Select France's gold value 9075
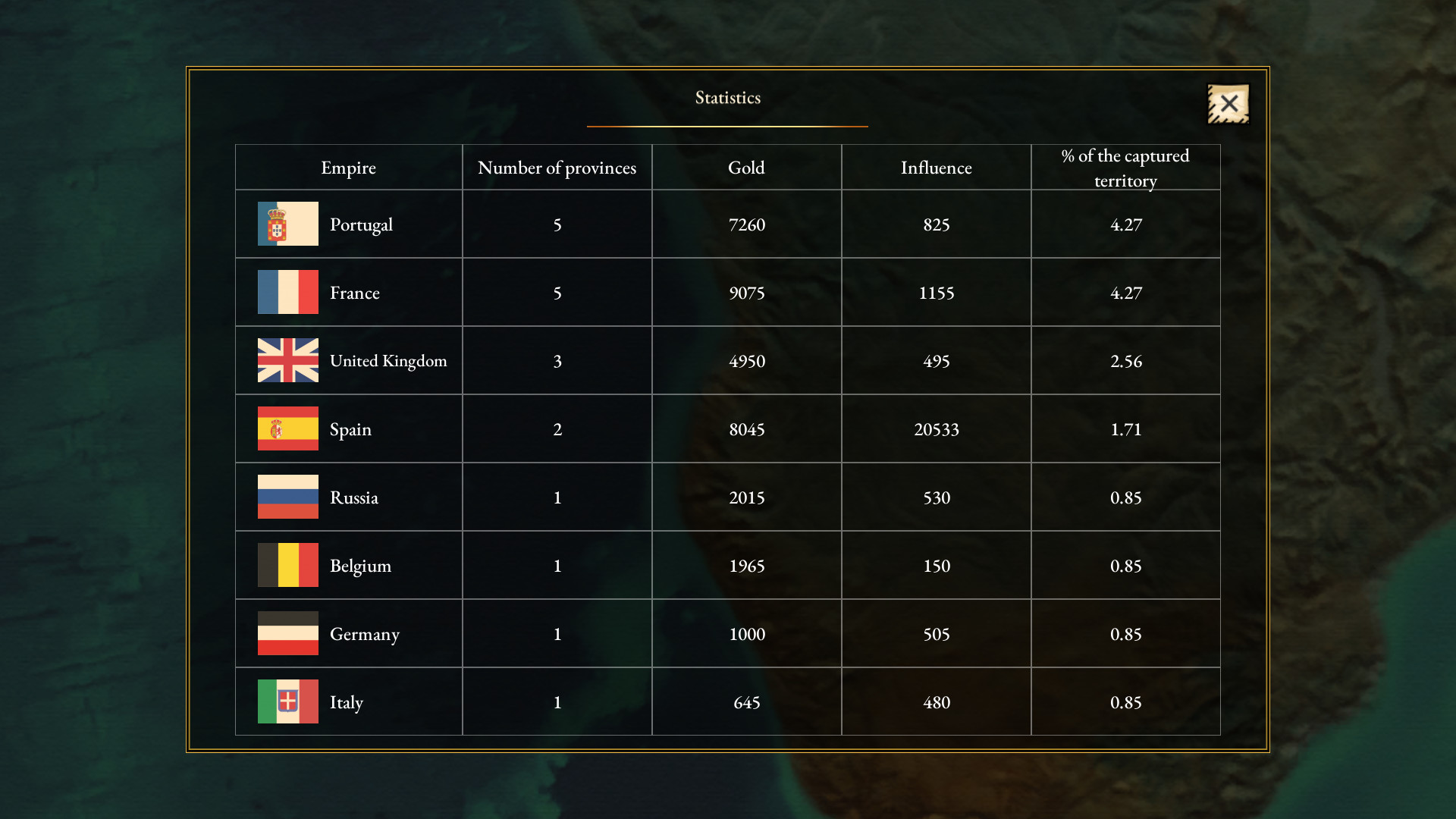The width and height of the screenshot is (1456, 819). [x=747, y=293]
